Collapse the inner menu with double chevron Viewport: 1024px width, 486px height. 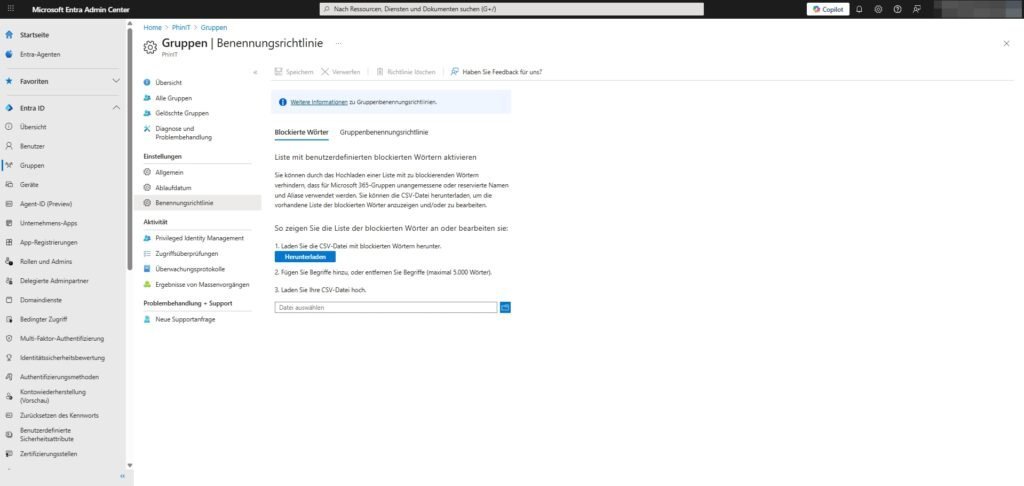pos(255,72)
